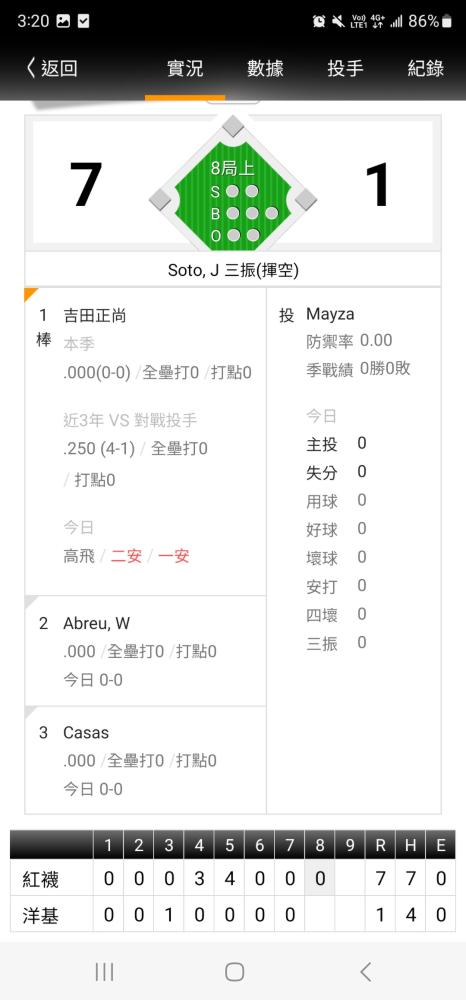Tap the 紅襪 team row in the scoreboard
This screenshot has height=1000, width=466.
(x=233, y=879)
